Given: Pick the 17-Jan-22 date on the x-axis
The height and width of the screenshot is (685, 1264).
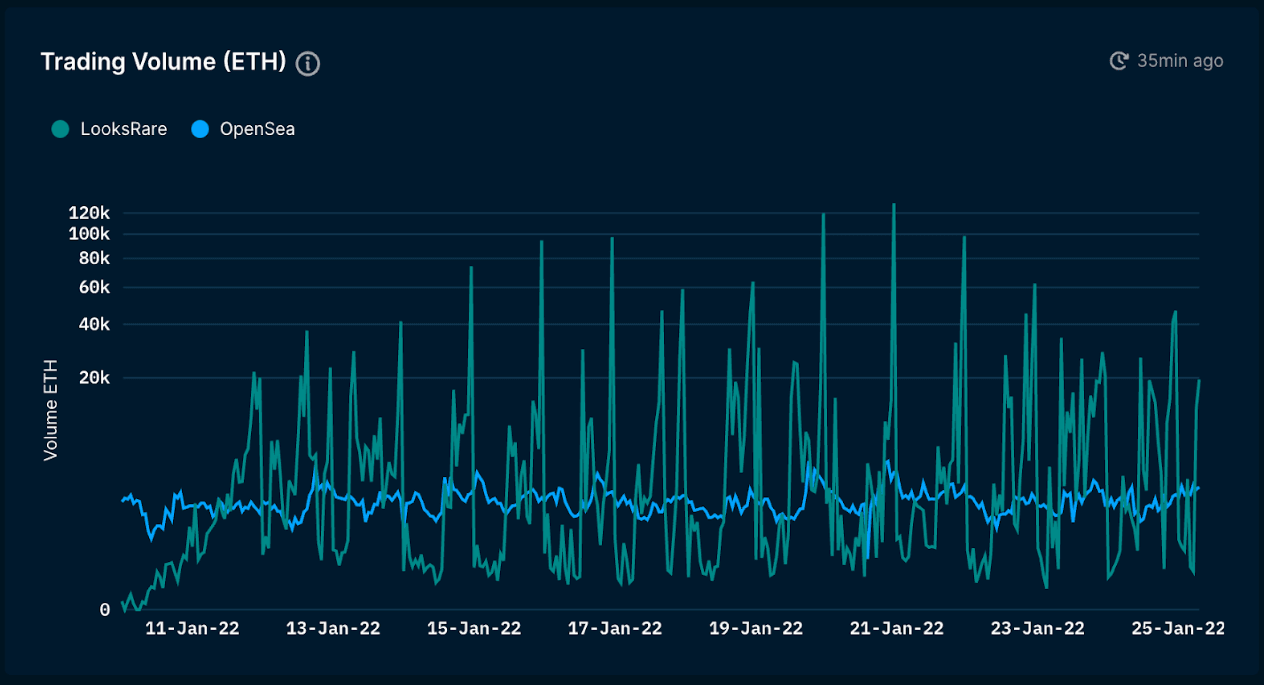Looking at the screenshot, I should 615,629.
